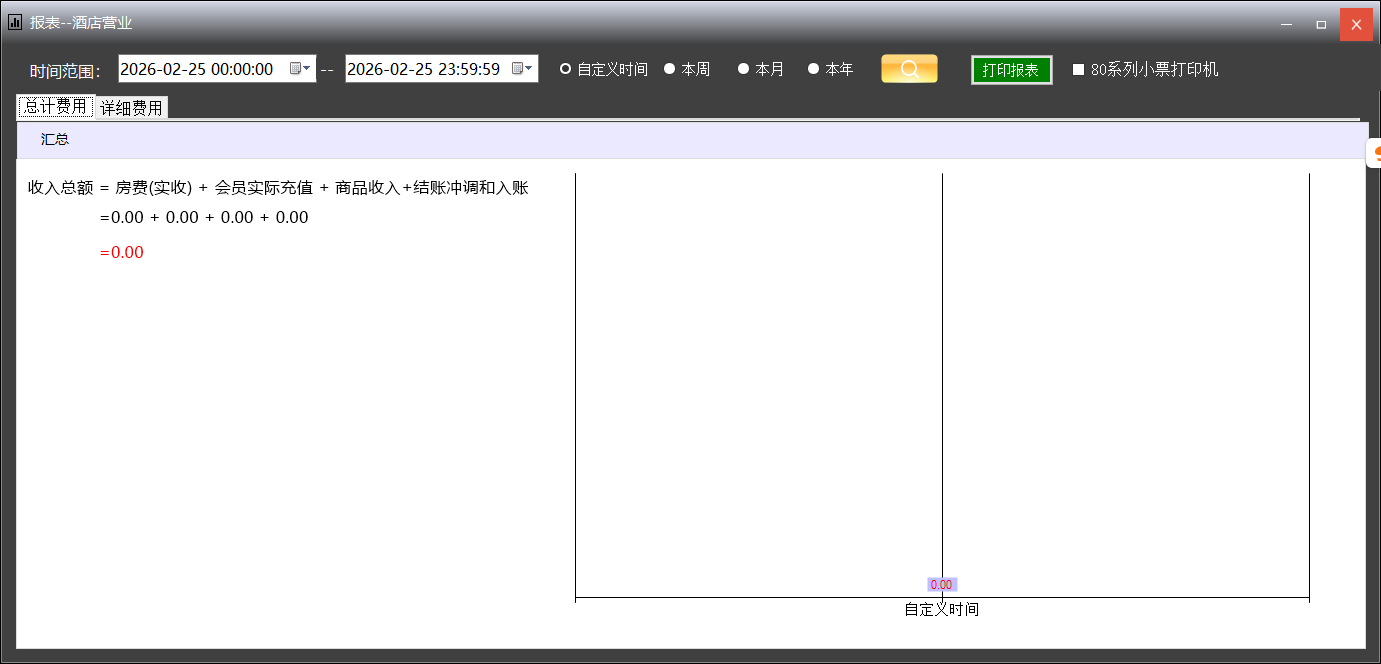Open the start date calendar picker
Viewport: 1381px width, 664px height.
coord(299,69)
